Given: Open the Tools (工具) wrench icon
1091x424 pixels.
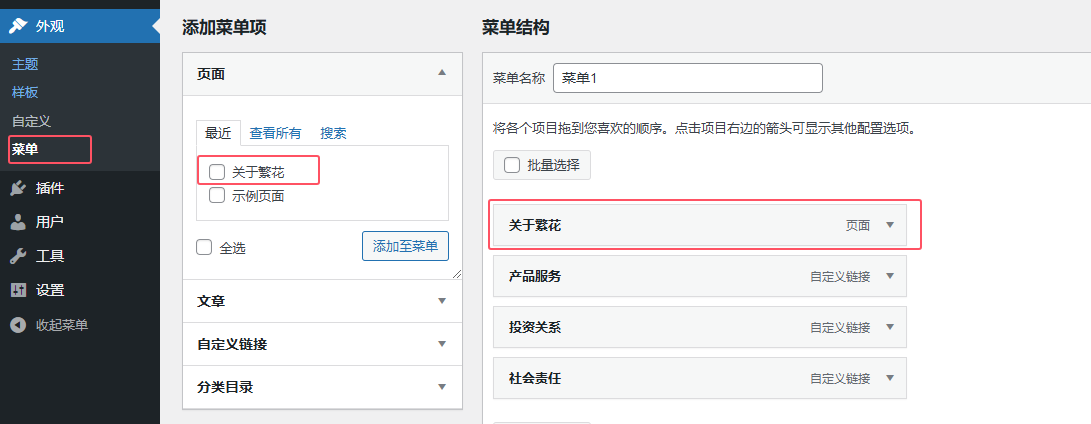Looking at the screenshot, I should click(x=18, y=256).
